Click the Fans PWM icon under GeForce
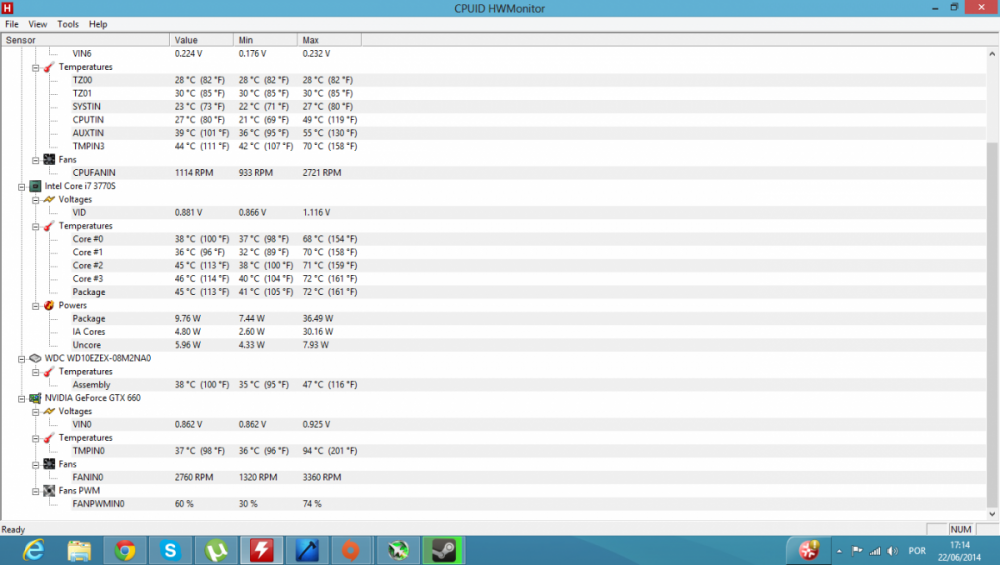This screenshot has height=565, width=1000. (49, 491)
